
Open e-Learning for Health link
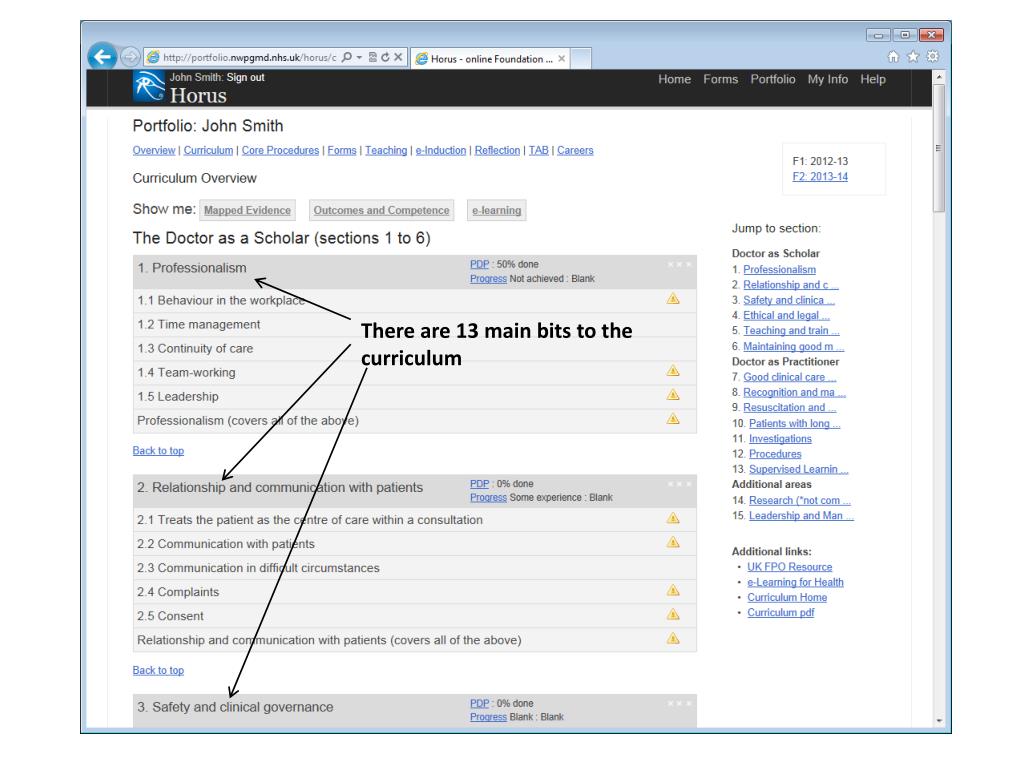coord(795,582)
